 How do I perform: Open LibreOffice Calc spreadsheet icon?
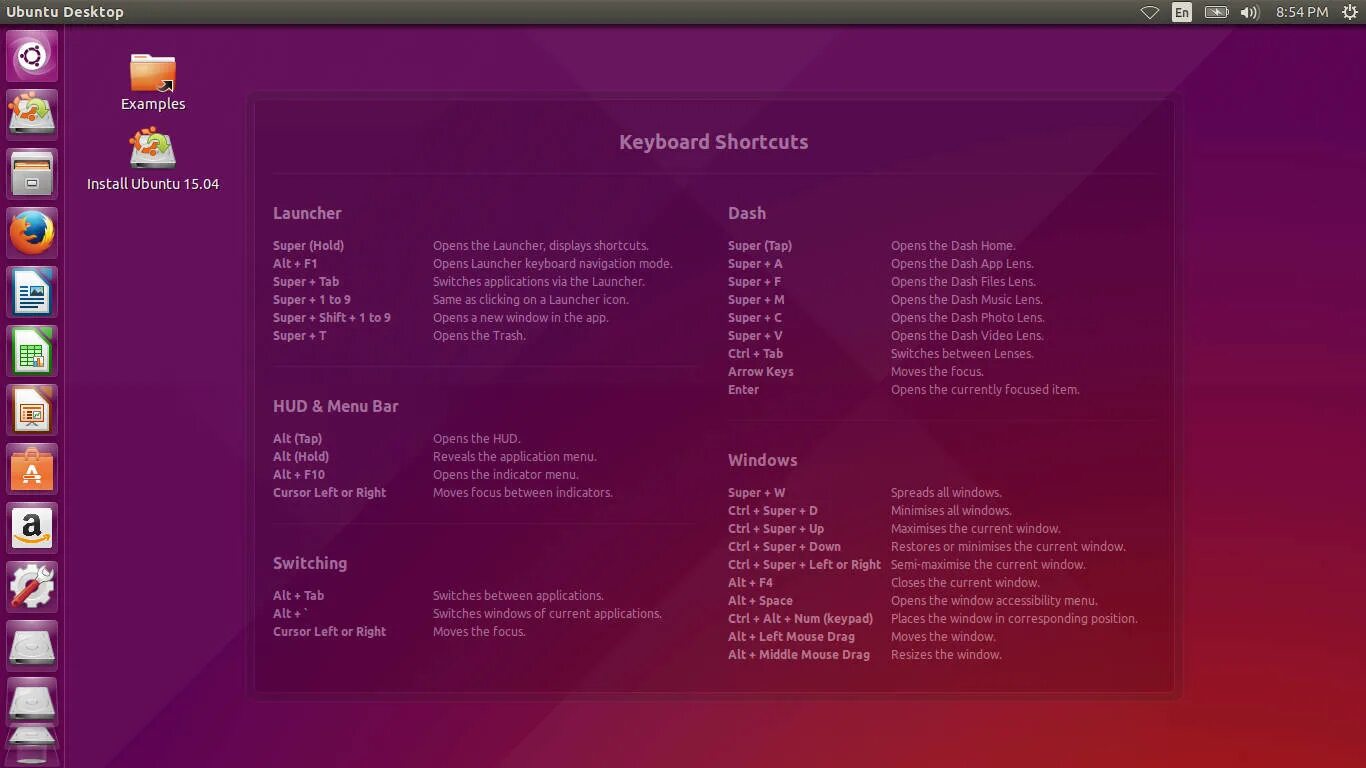(x=33, y=351)
